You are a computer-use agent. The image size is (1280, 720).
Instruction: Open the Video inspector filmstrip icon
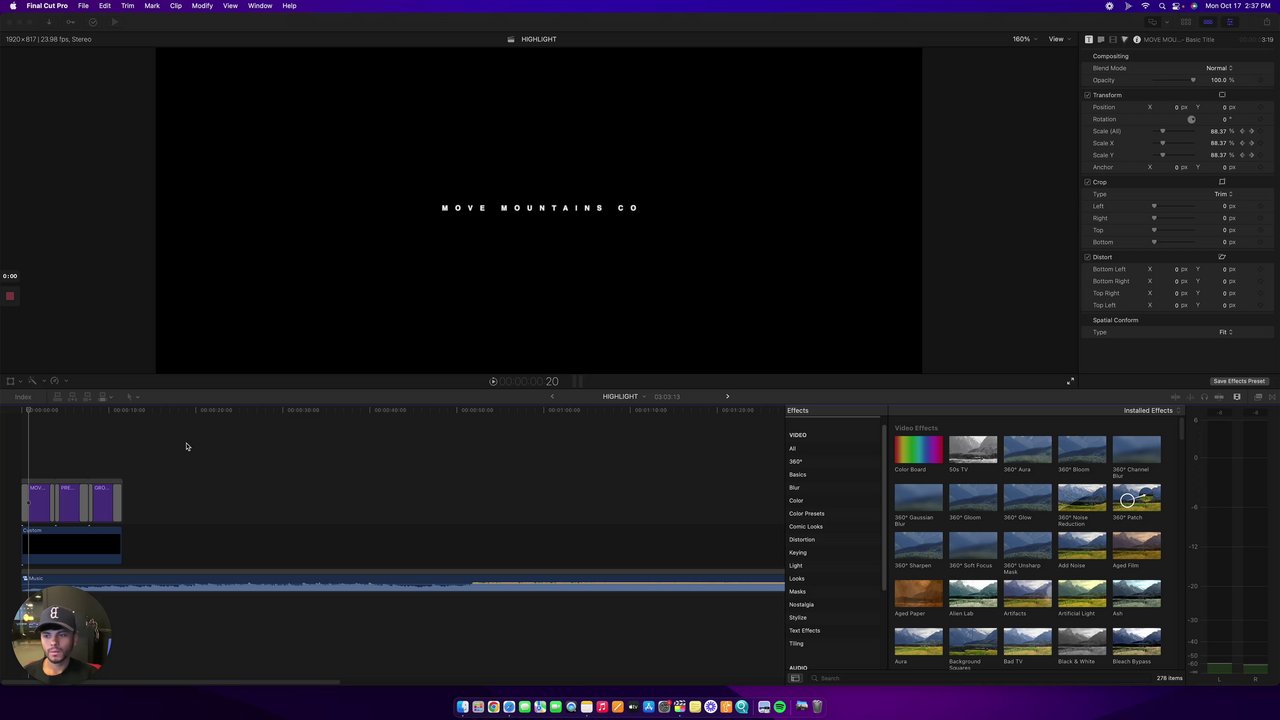1113,39
